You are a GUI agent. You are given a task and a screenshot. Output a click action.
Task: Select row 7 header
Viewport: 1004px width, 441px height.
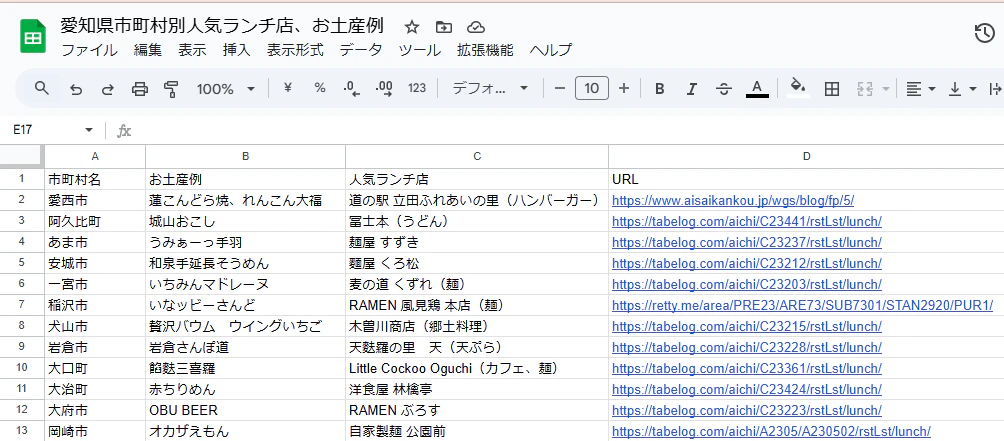click(22, 305)
